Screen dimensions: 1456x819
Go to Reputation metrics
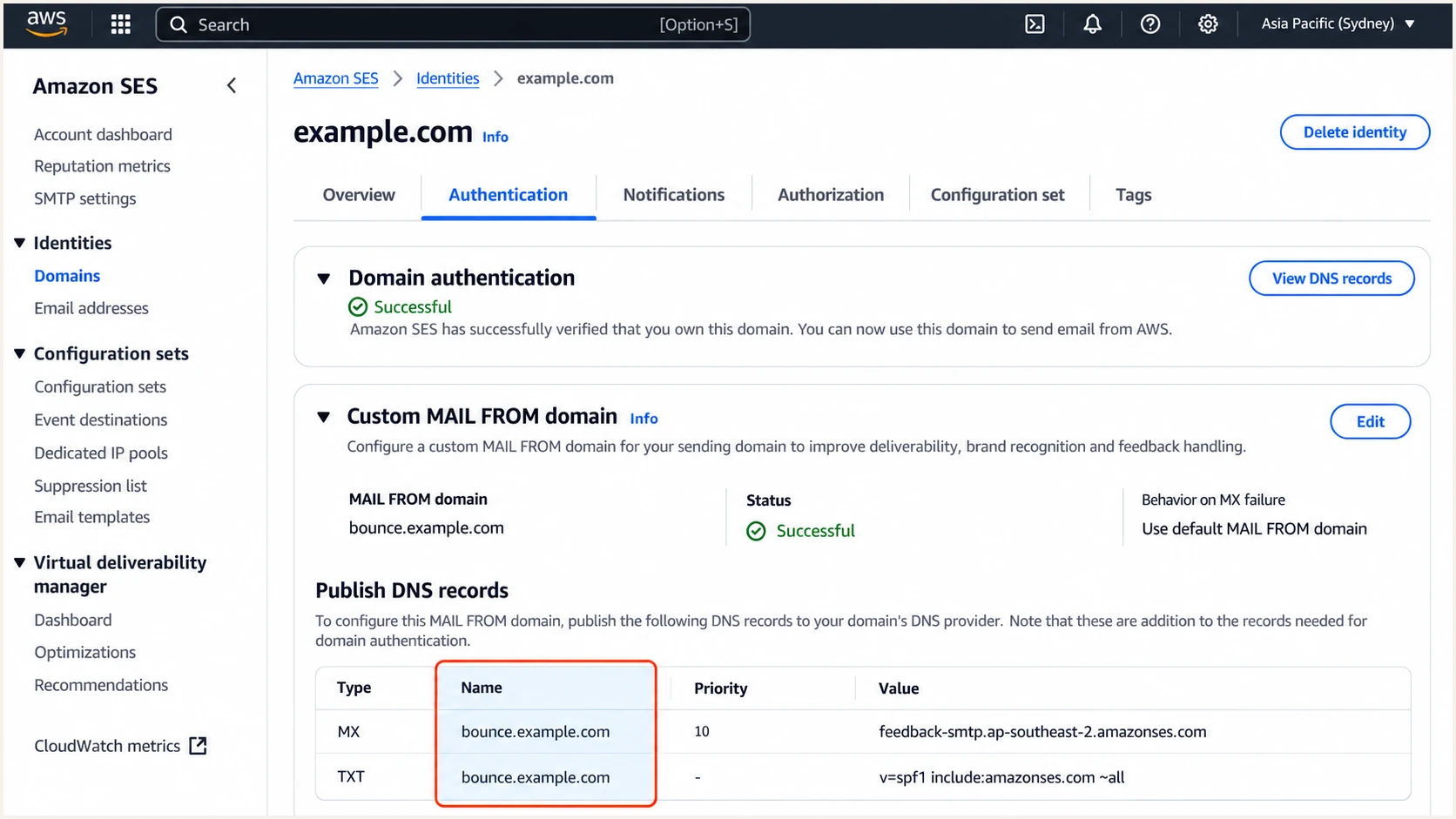tap(102, 166)
